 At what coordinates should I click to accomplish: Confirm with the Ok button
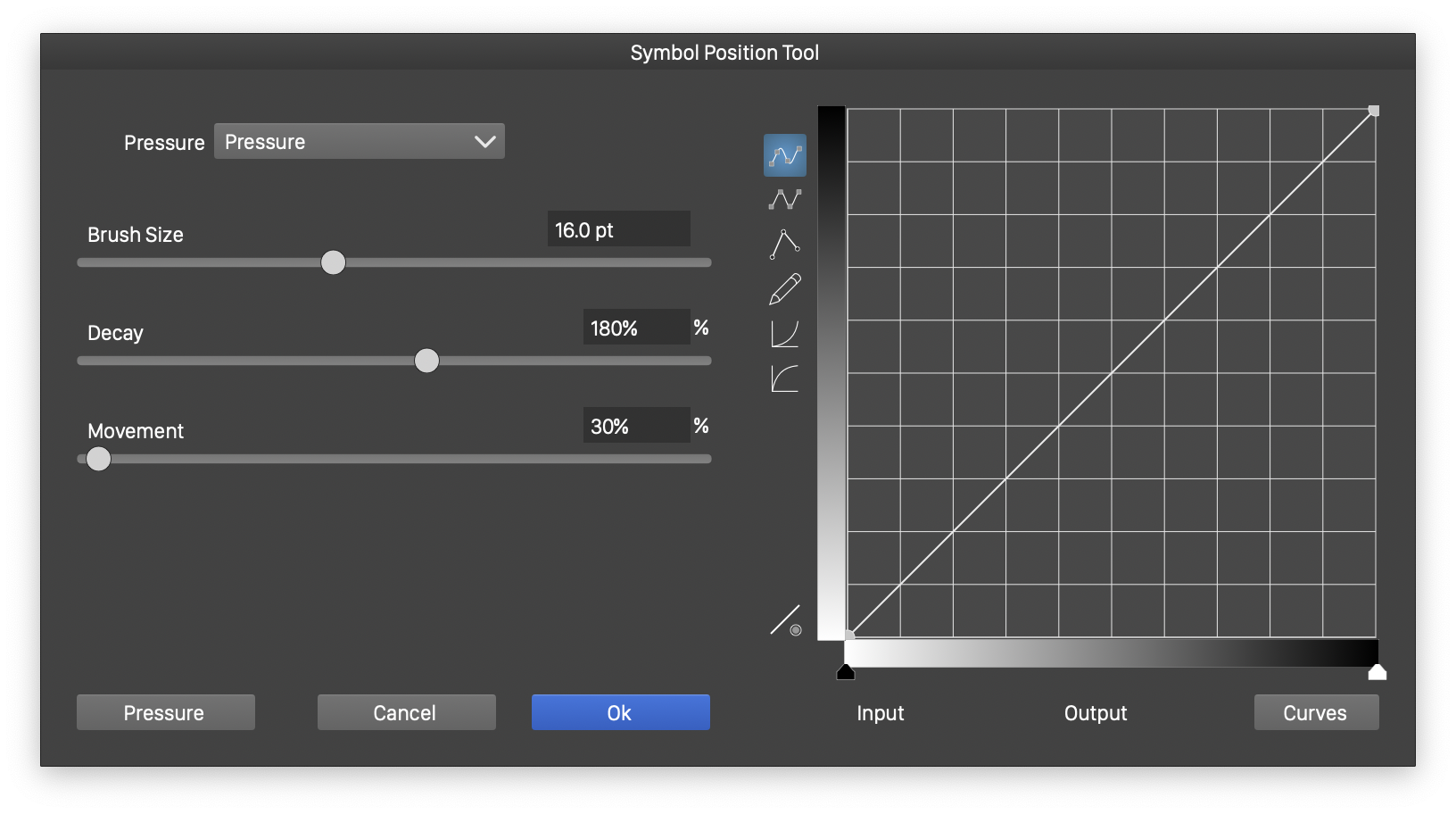[x=621, y=712]
